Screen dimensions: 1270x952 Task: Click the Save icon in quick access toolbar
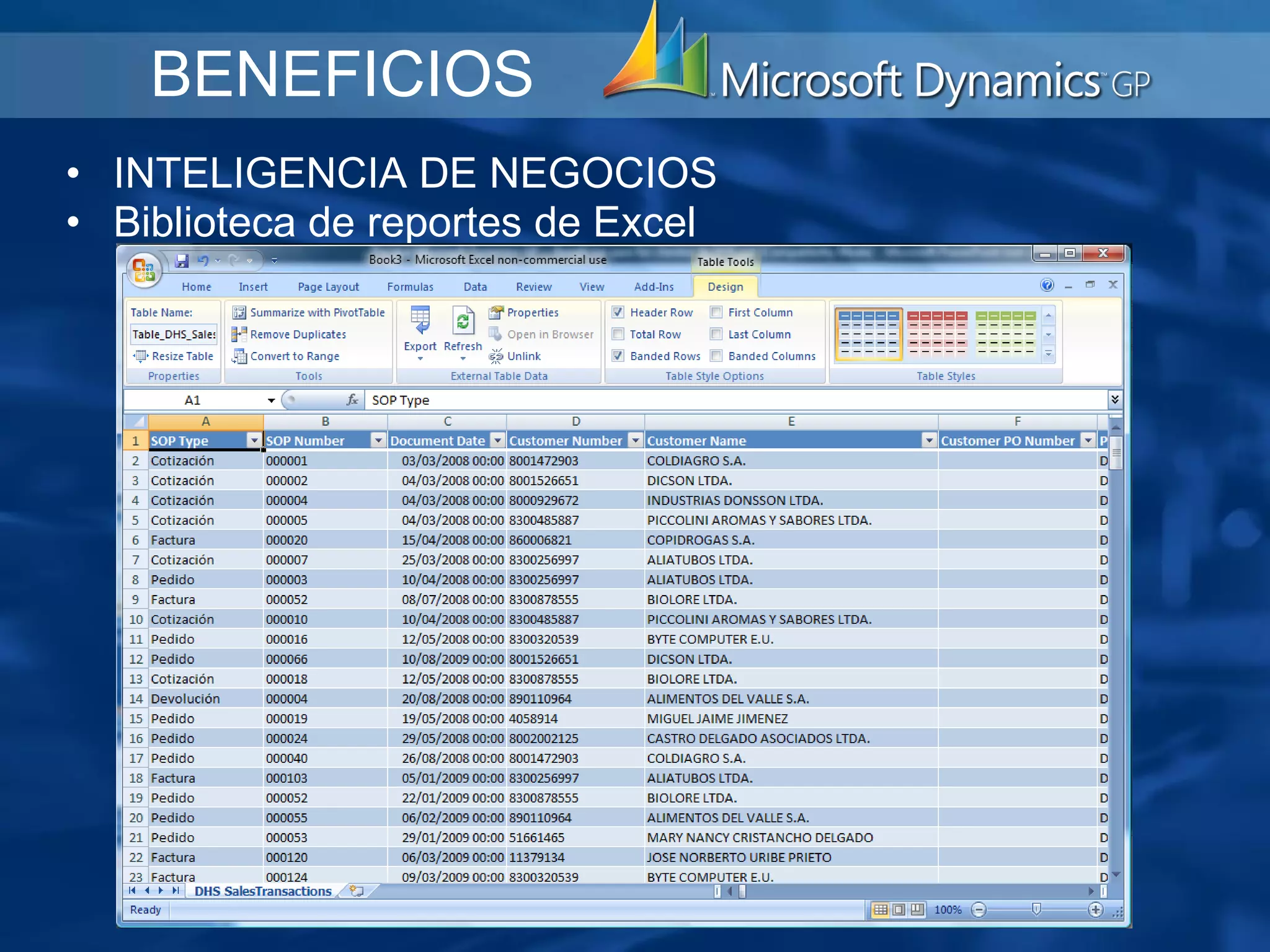tap(181, 261)
